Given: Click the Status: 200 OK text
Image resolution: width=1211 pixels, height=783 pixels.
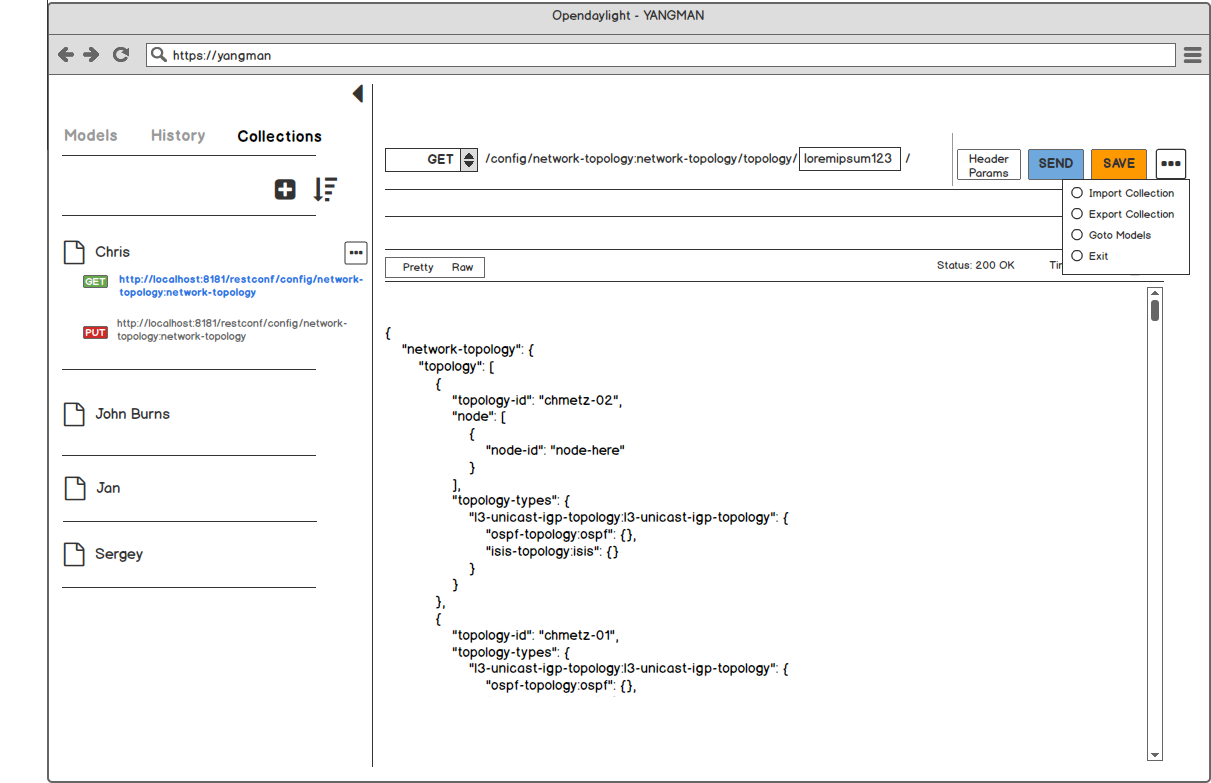Looking at the screenshot, I should (975, 265).
